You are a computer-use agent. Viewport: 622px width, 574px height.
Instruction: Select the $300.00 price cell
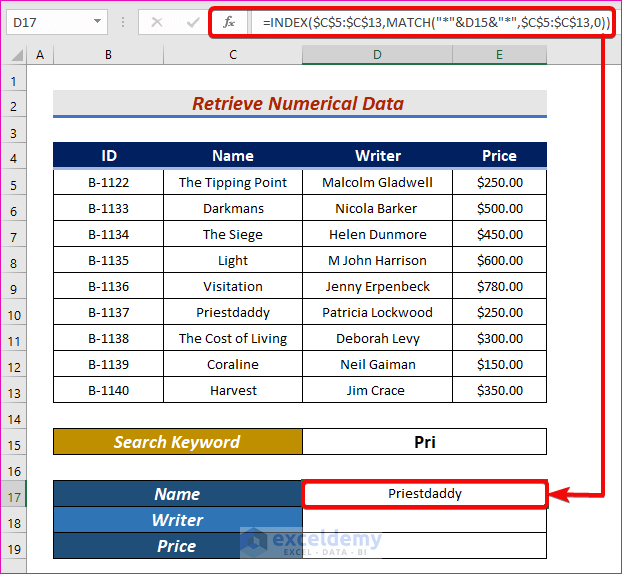499,338
